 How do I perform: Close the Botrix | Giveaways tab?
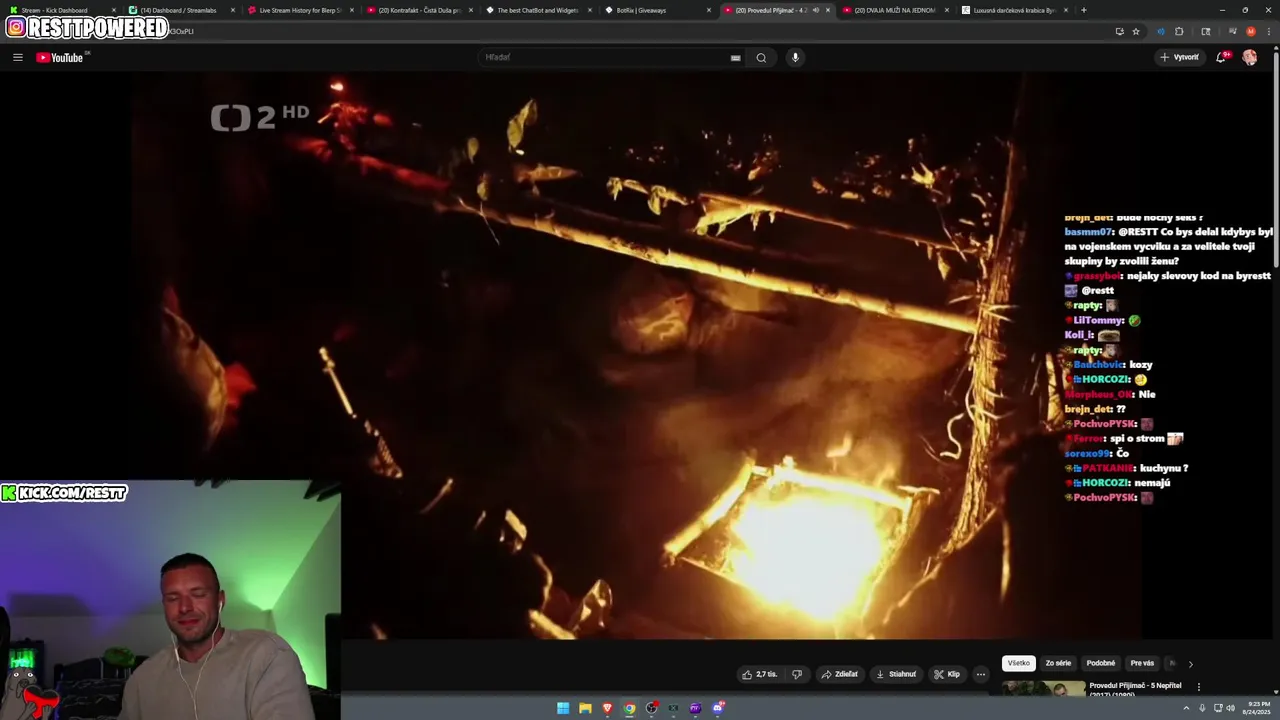(x=709, y=10)
